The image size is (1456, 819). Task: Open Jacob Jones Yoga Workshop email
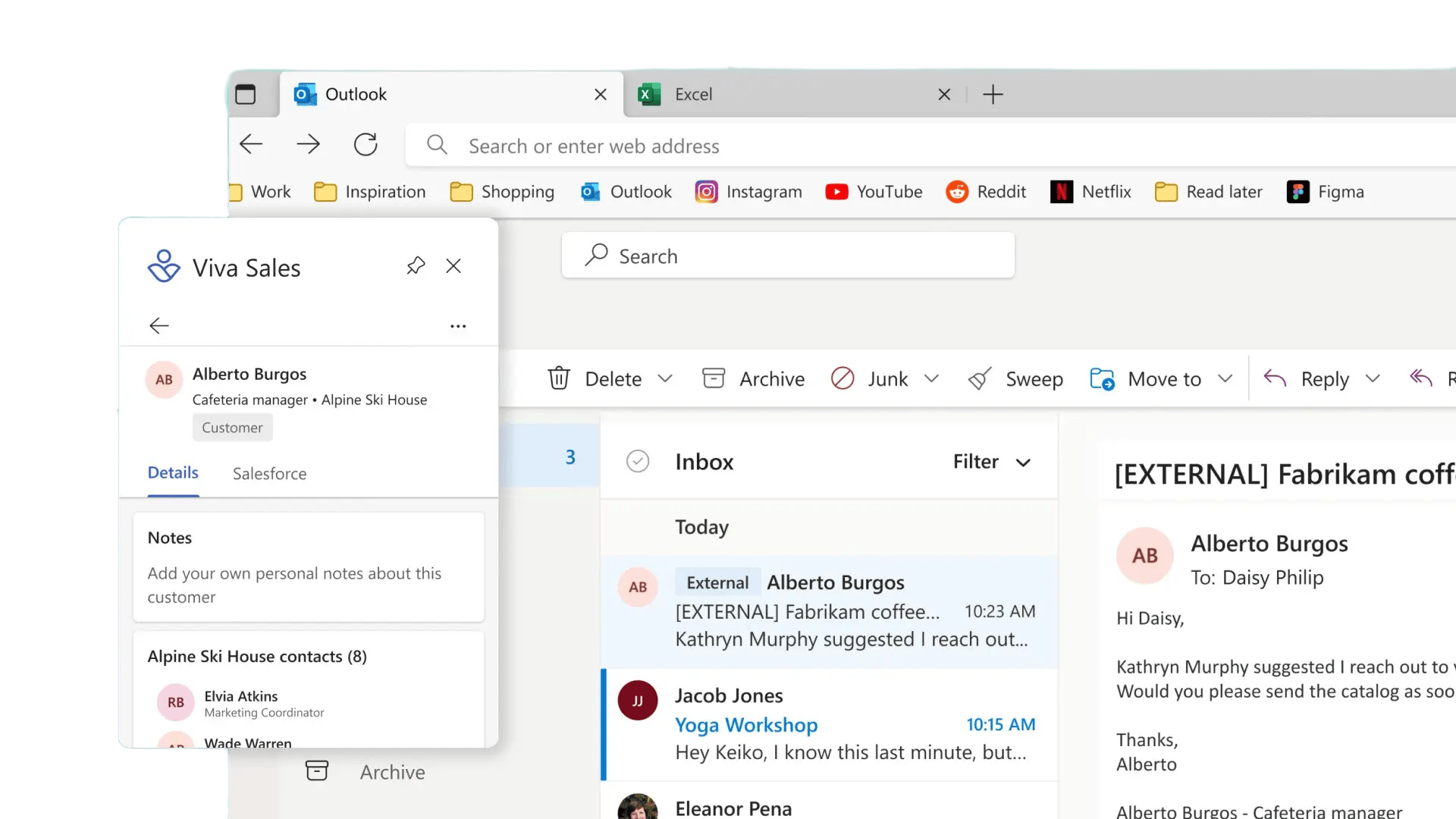tap(830, 724)
